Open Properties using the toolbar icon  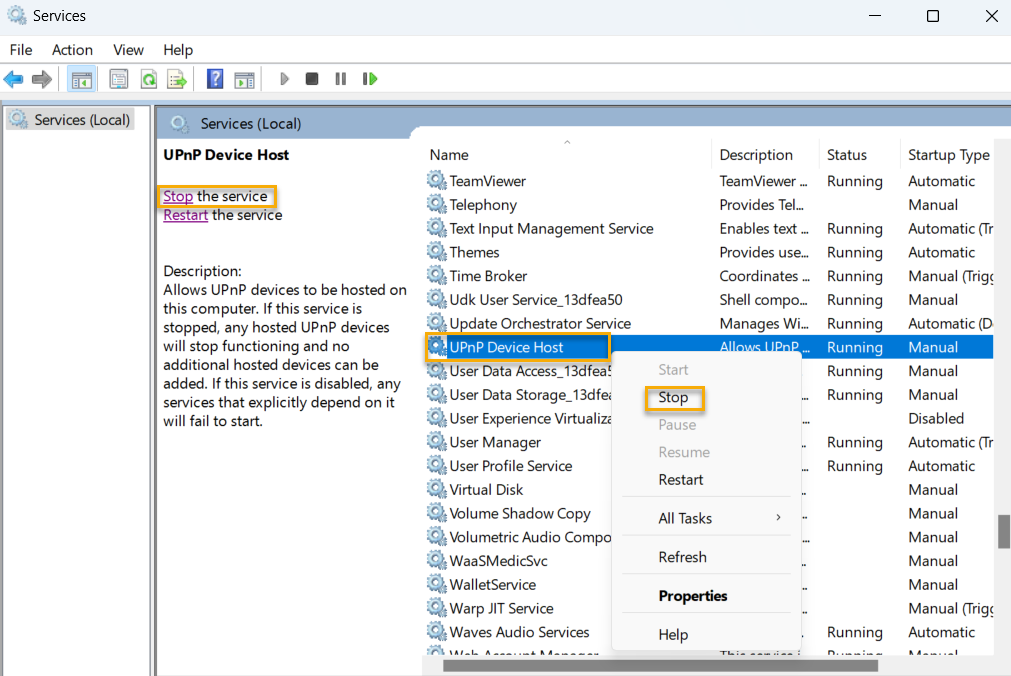point(119,78)
